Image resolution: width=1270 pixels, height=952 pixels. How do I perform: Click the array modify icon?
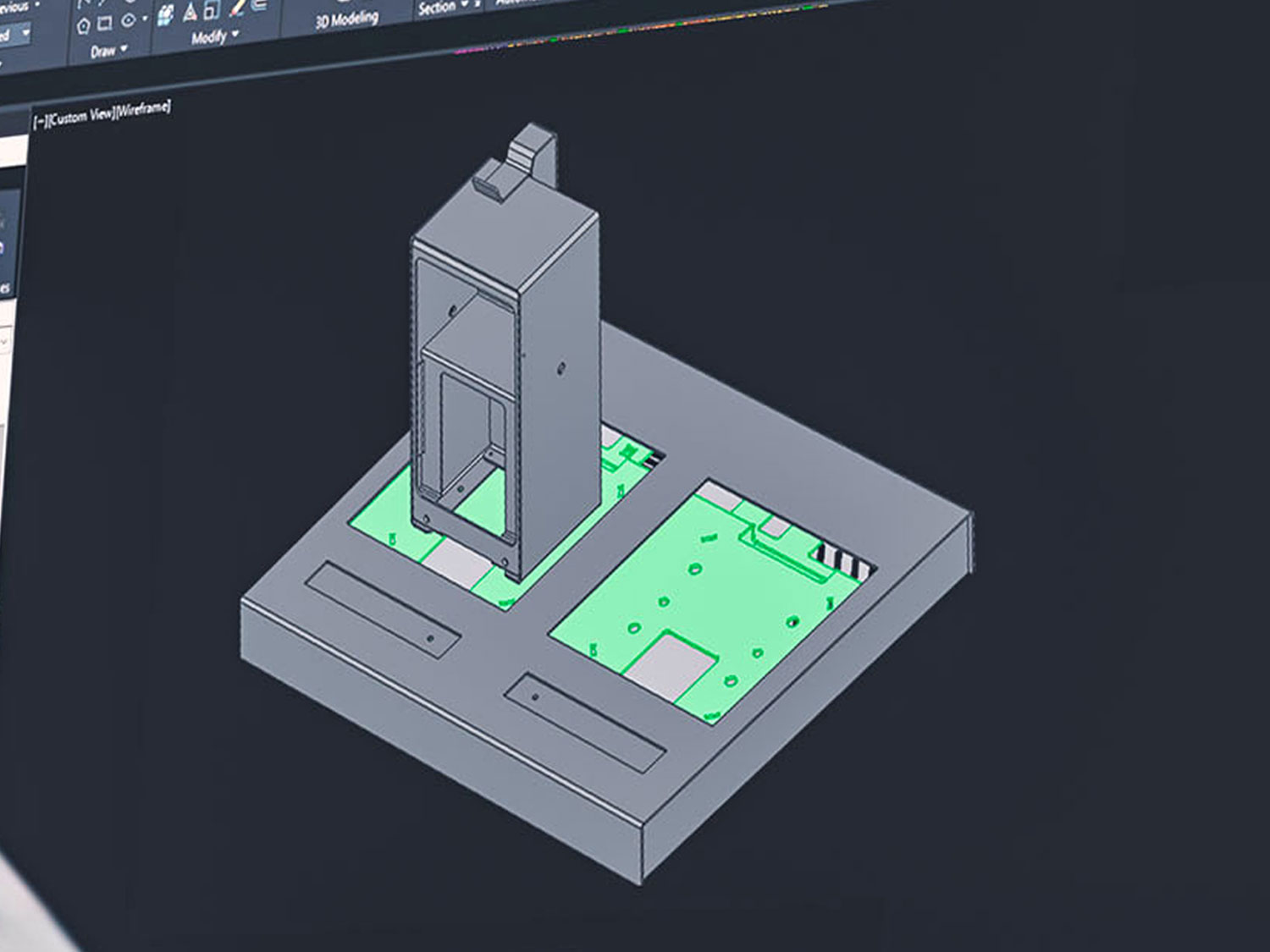pyautogui.click(x=166, y=14)
